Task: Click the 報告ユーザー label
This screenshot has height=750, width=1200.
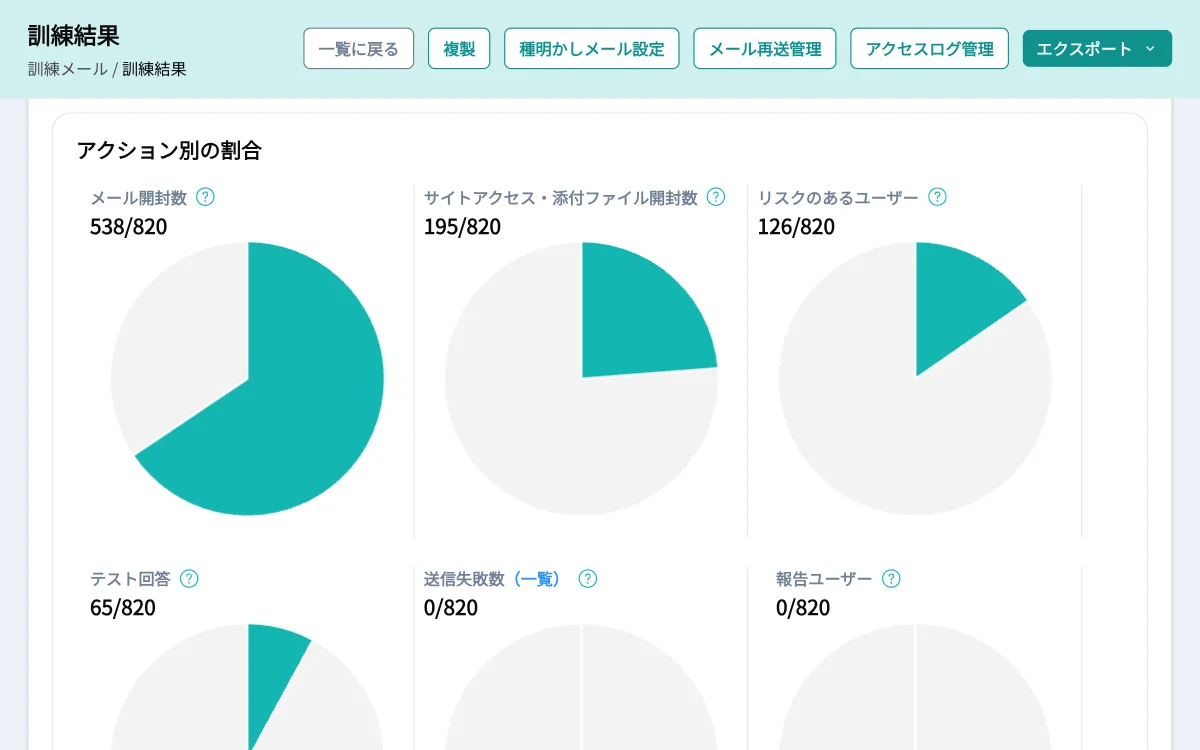Action: (825, 579)
